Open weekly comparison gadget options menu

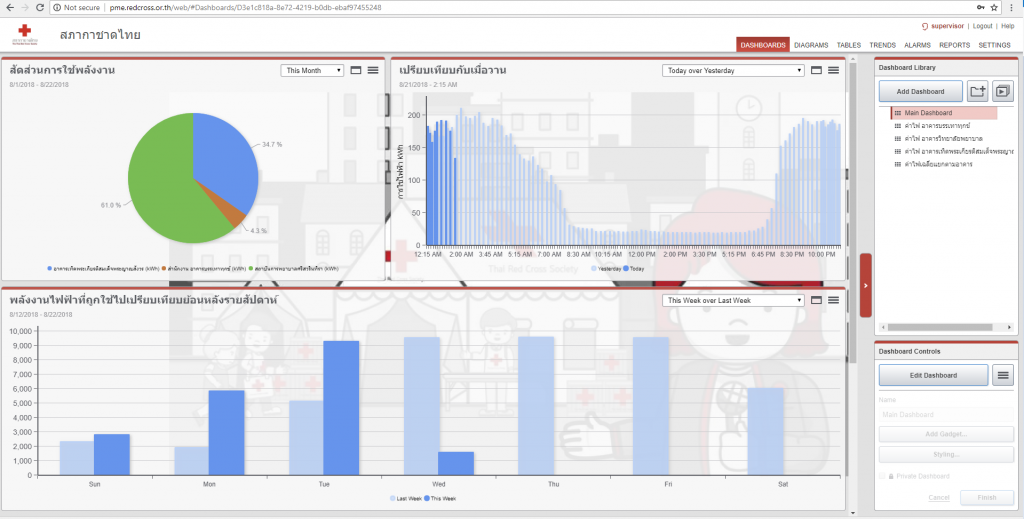pos(832,300)
